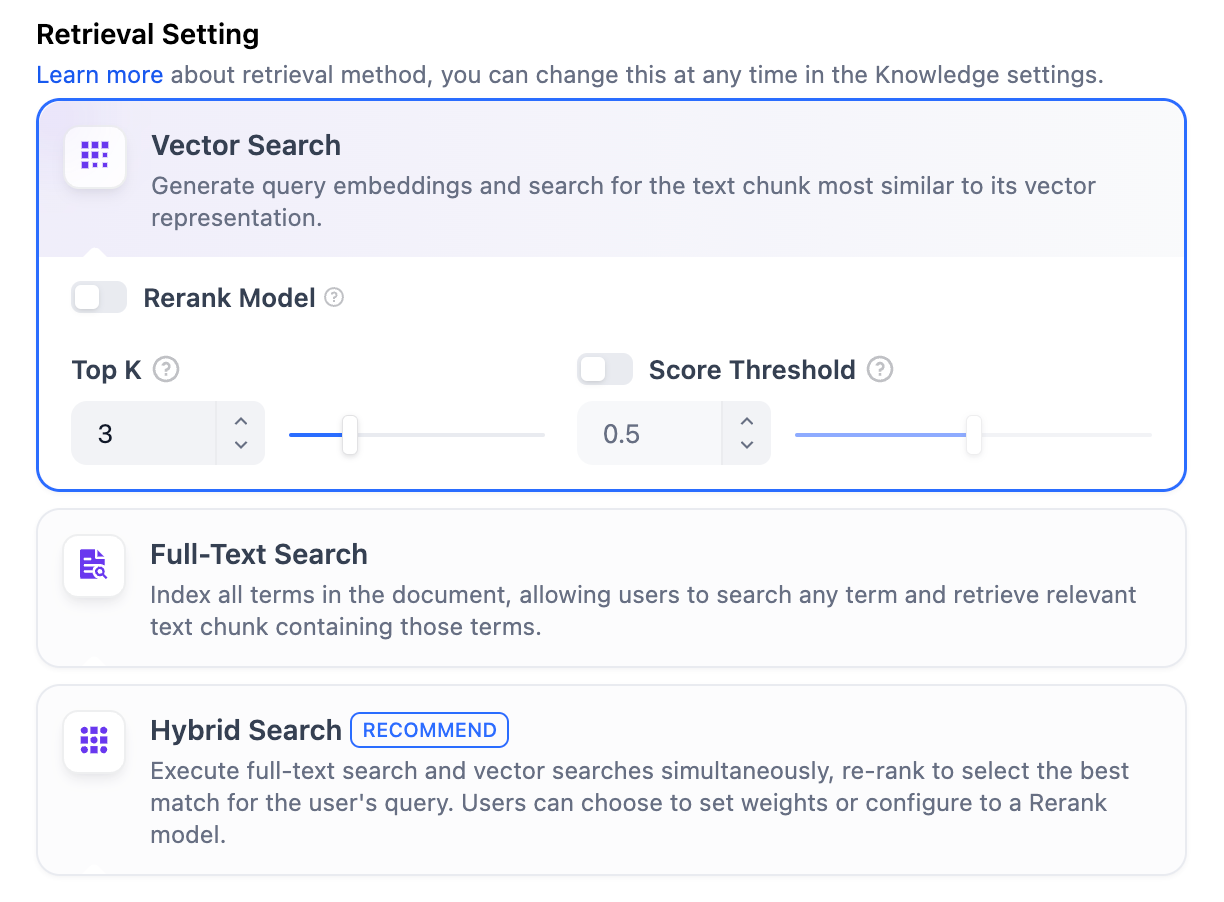Click the Top K help icon

point(167,370)
